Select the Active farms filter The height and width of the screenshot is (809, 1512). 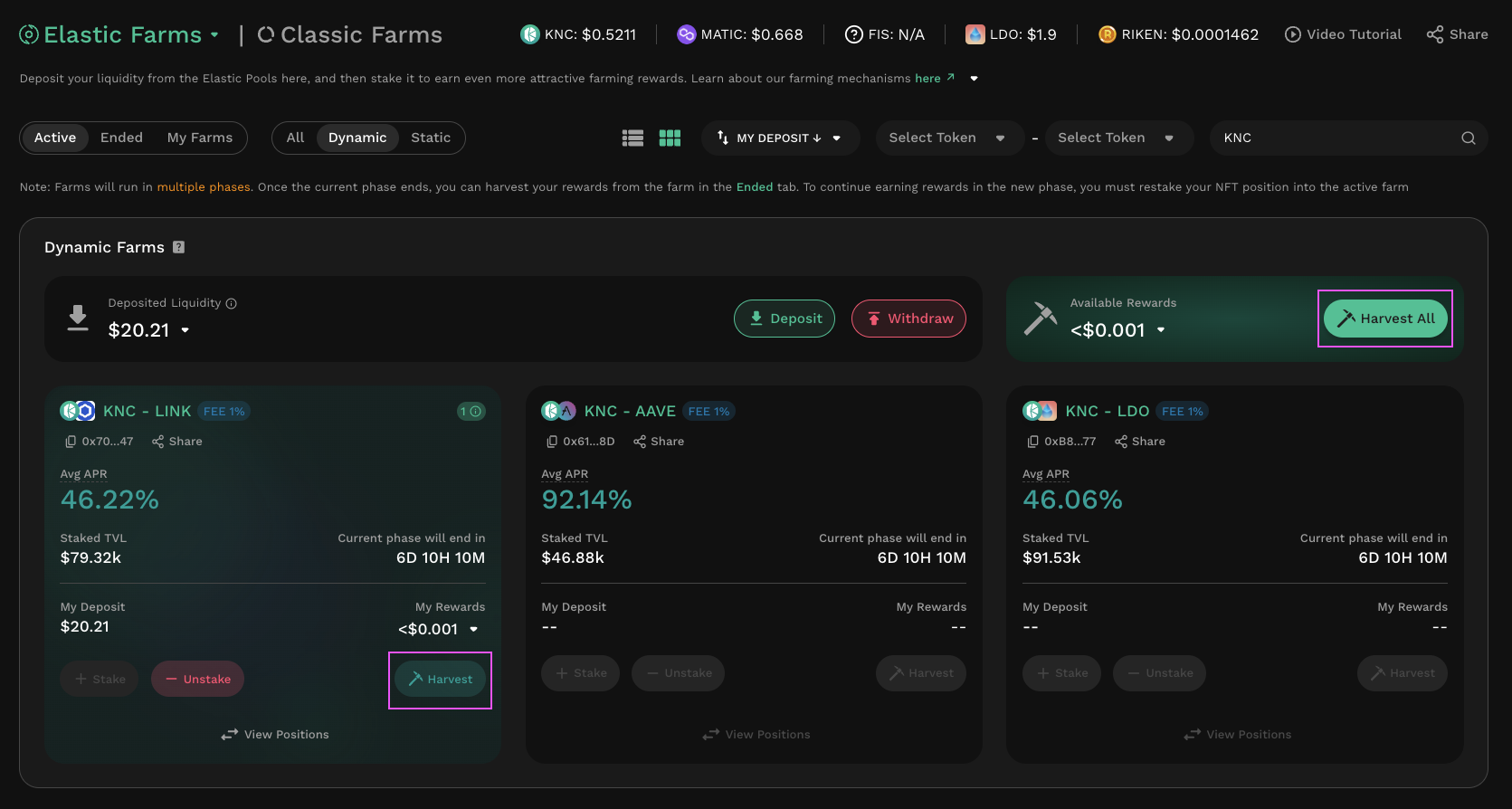[55, 138]
